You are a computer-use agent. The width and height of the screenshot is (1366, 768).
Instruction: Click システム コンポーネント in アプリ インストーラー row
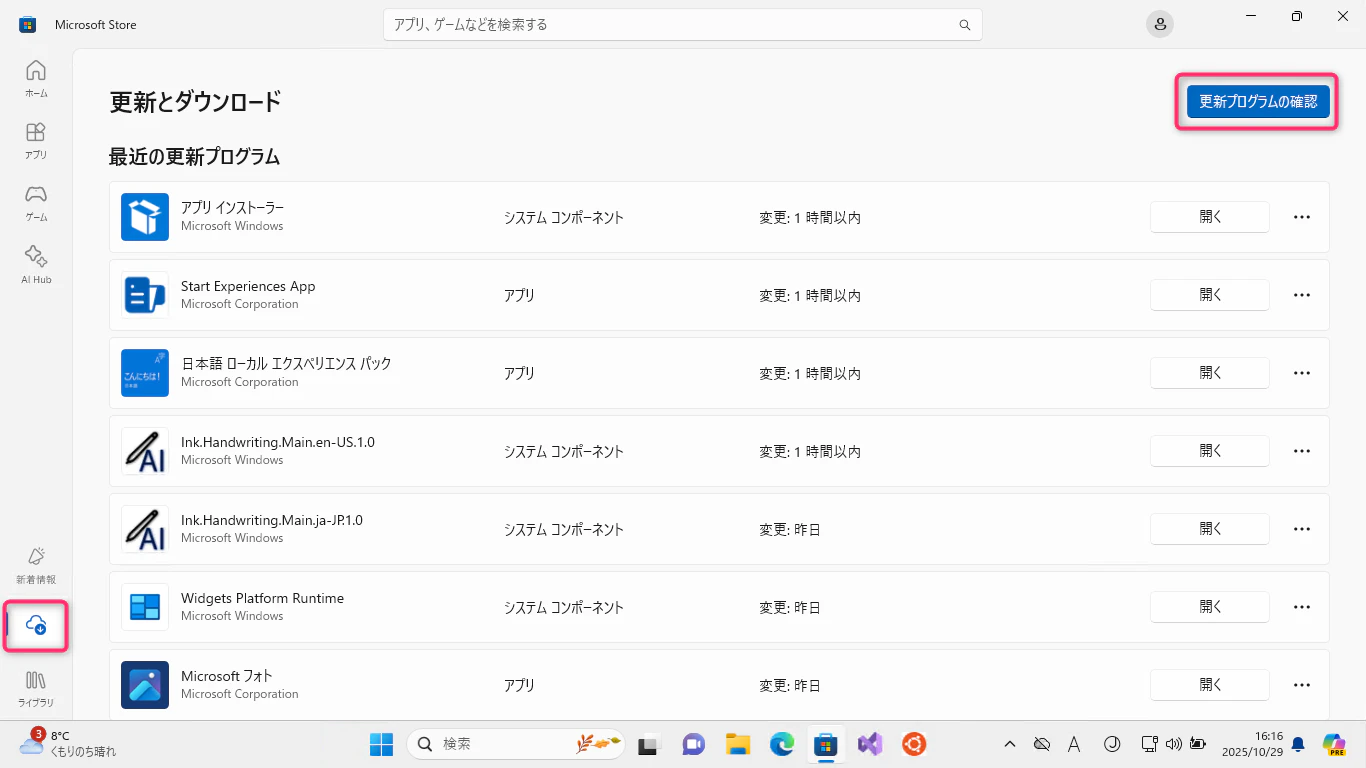click(564, 218)
